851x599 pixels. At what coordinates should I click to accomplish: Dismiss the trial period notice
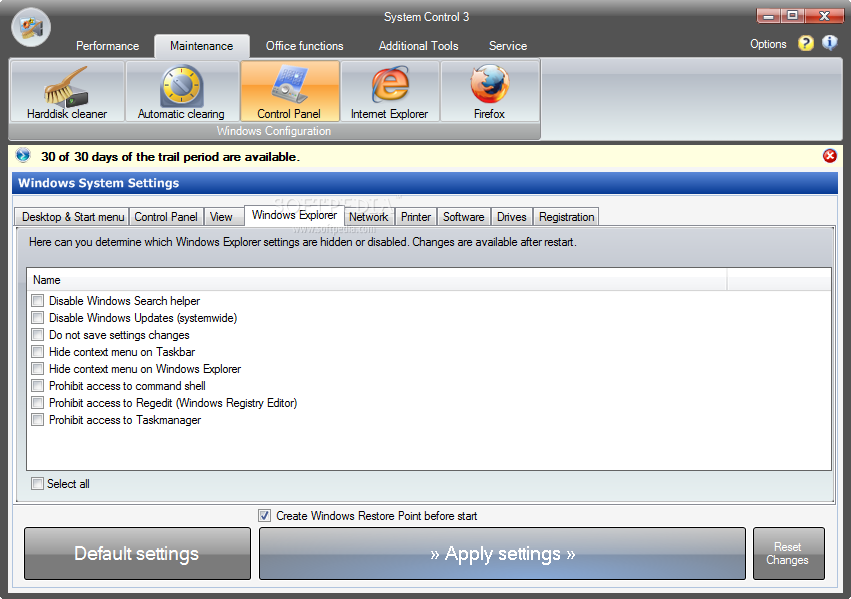coord(829,156)
